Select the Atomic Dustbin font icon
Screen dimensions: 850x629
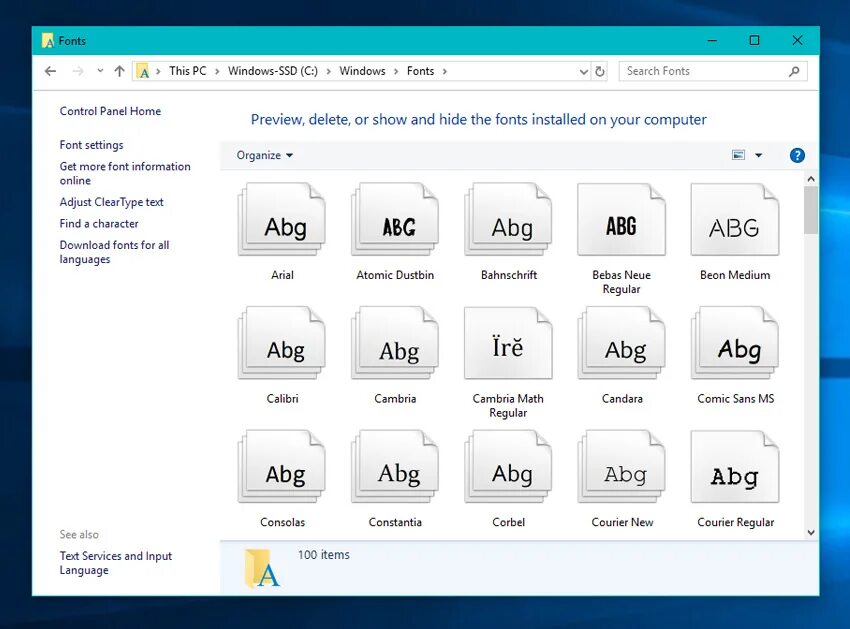(x=395, y=220)
